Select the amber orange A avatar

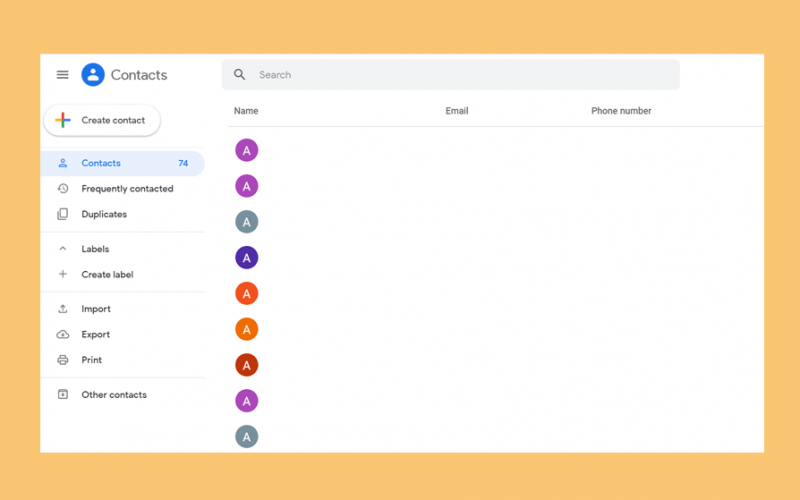point(246,330)
